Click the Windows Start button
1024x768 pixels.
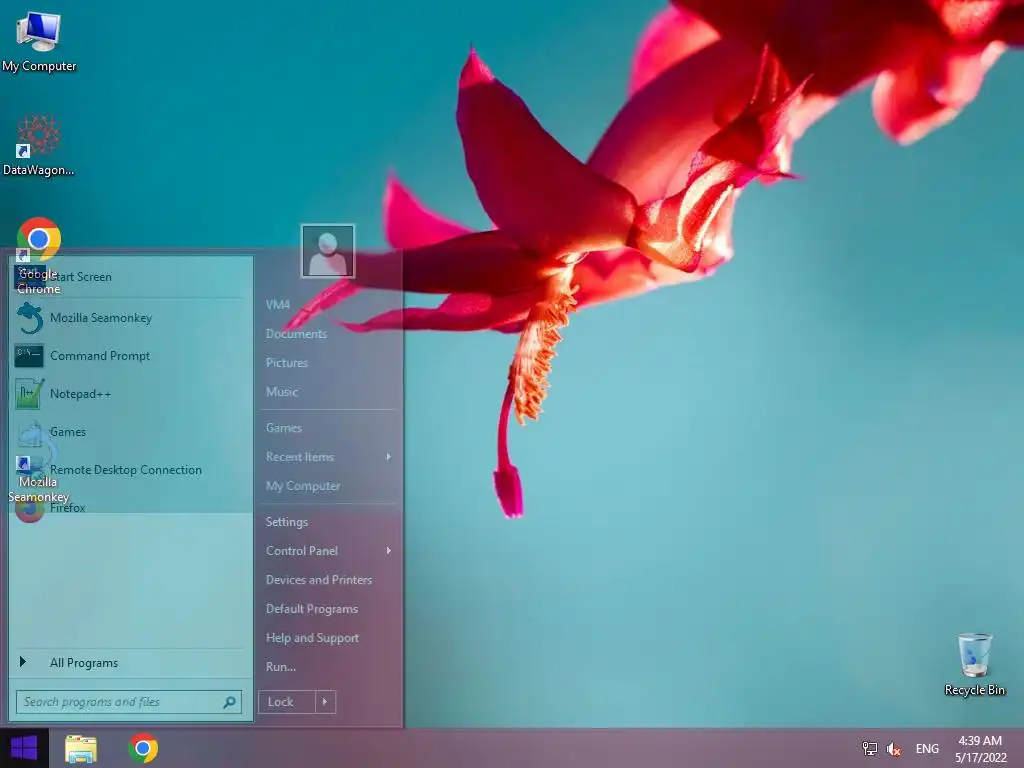click(x=24, y=748)
